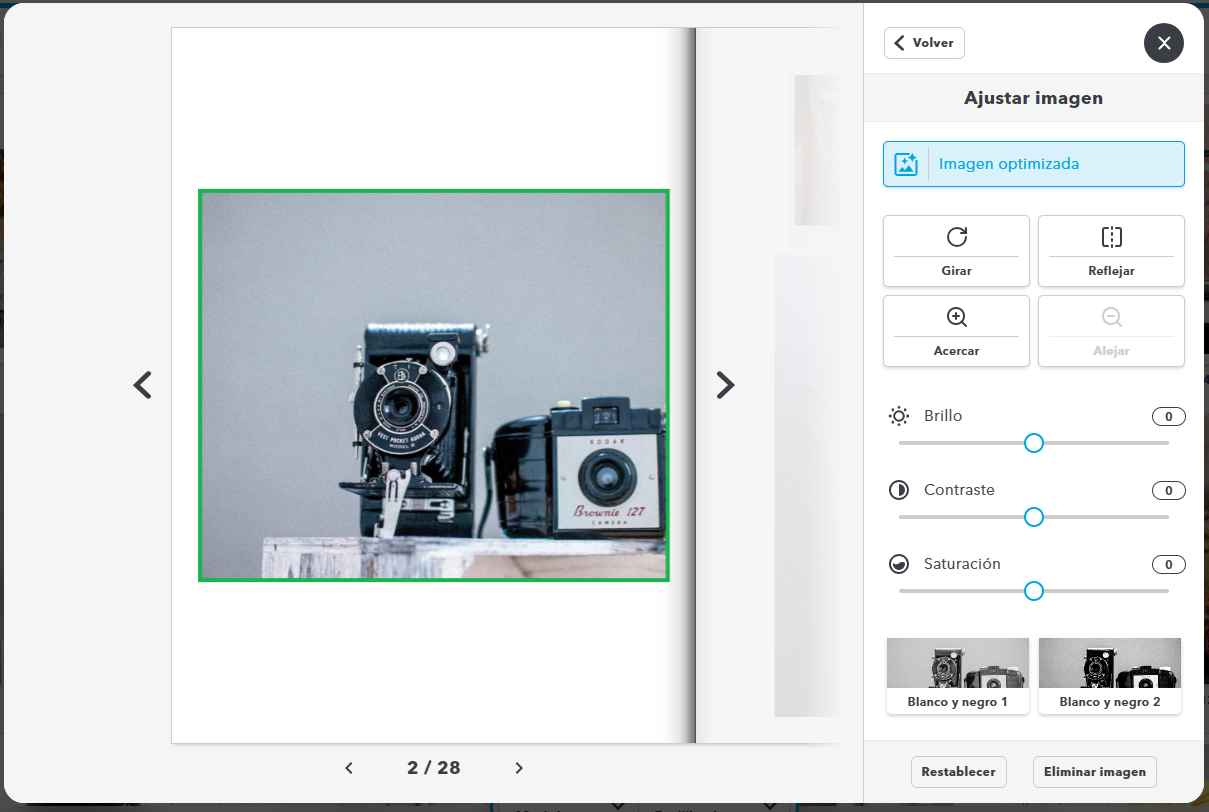Image resolution: width=1209 pixels, height=812 pixels.
Task: Select the green-bordered camera photo
Action: click(x=434, y=385)
